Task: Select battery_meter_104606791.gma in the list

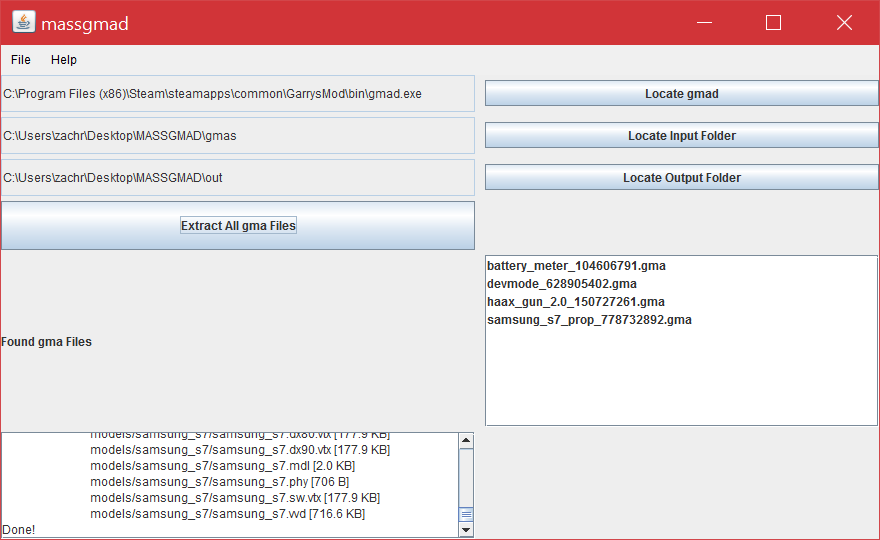Action: point(681,266)
